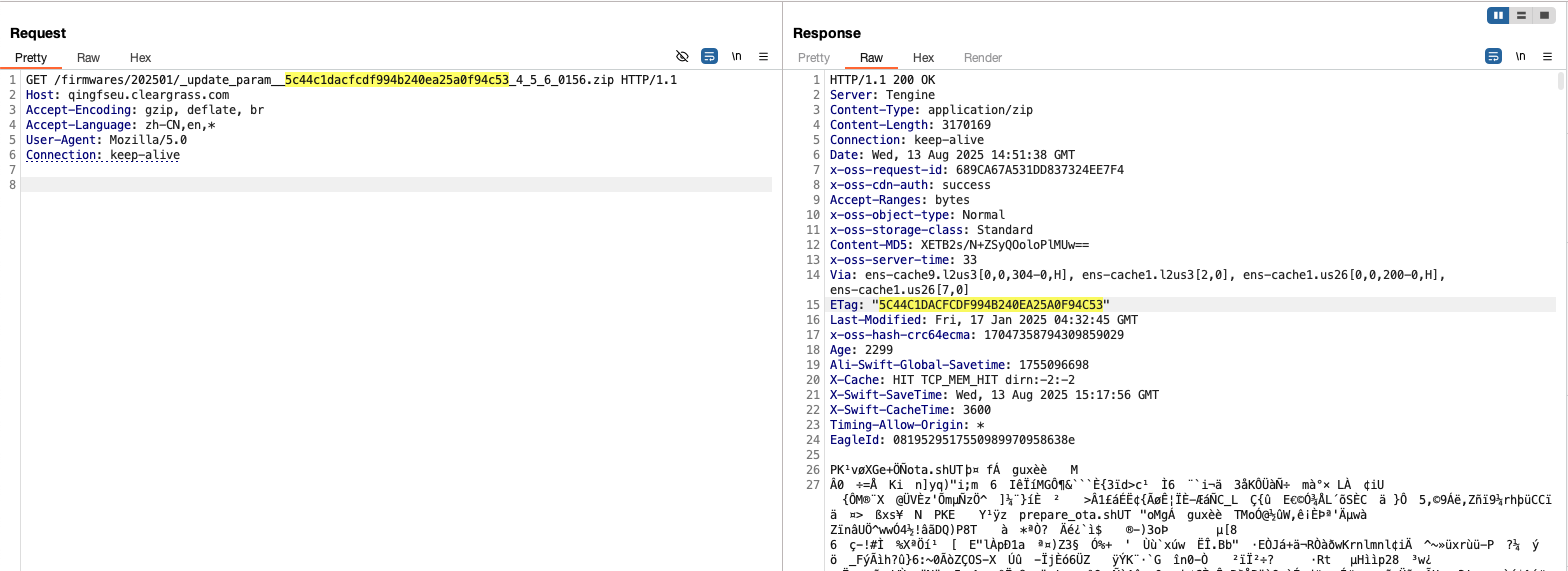Image resolution: width=1568 pixels, height=571 pixels.
Task: Place cursor on empty request line 8
Action: tap(396, 185)
